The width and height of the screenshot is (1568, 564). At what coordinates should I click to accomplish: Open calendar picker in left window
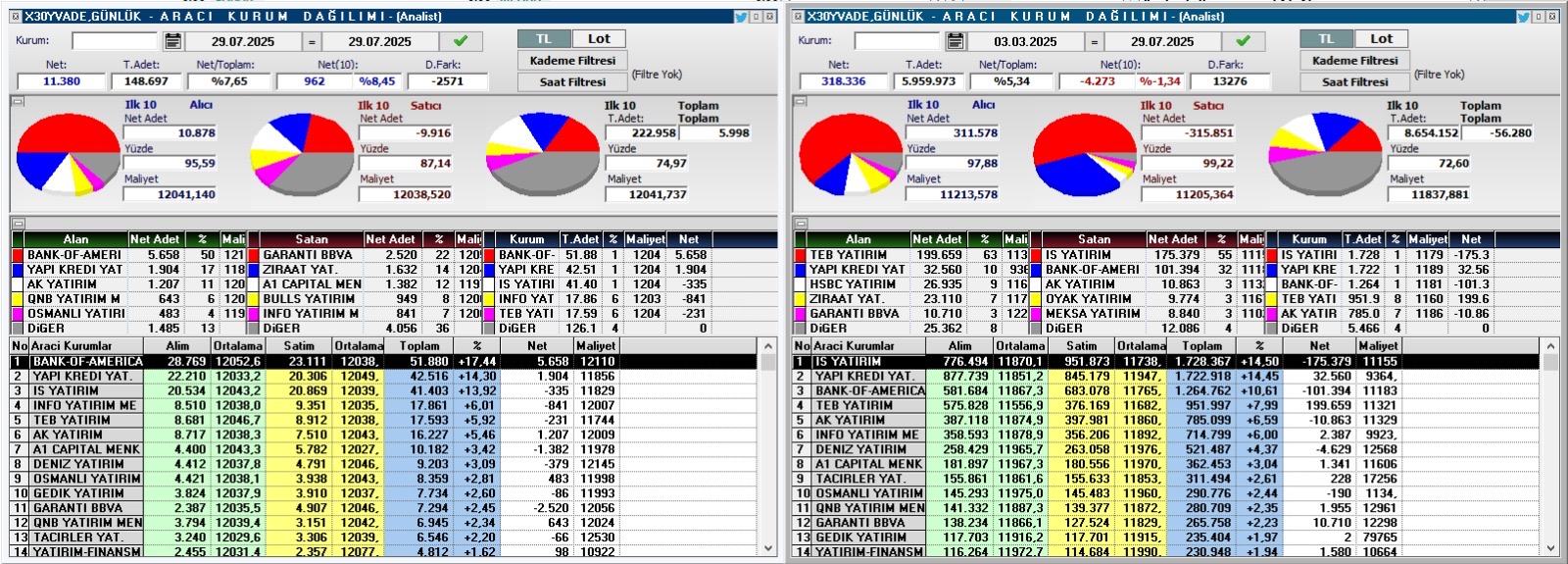(173, 41)
